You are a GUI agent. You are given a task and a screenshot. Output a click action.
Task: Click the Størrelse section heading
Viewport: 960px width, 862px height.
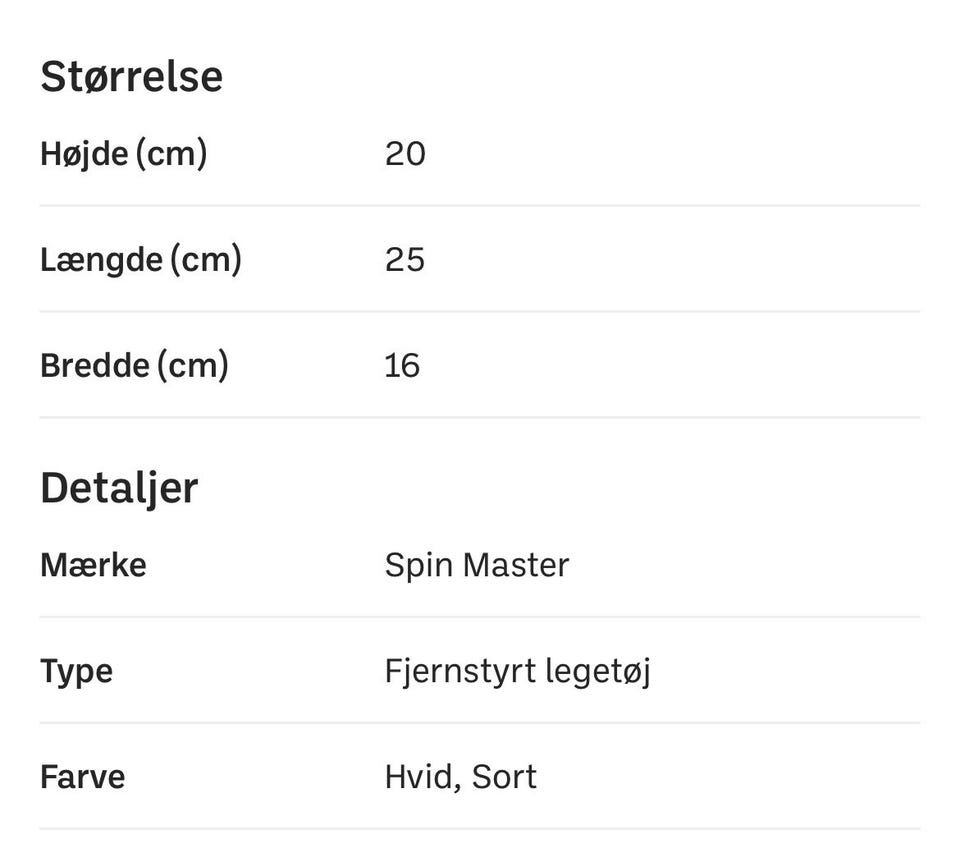[131, 77]
